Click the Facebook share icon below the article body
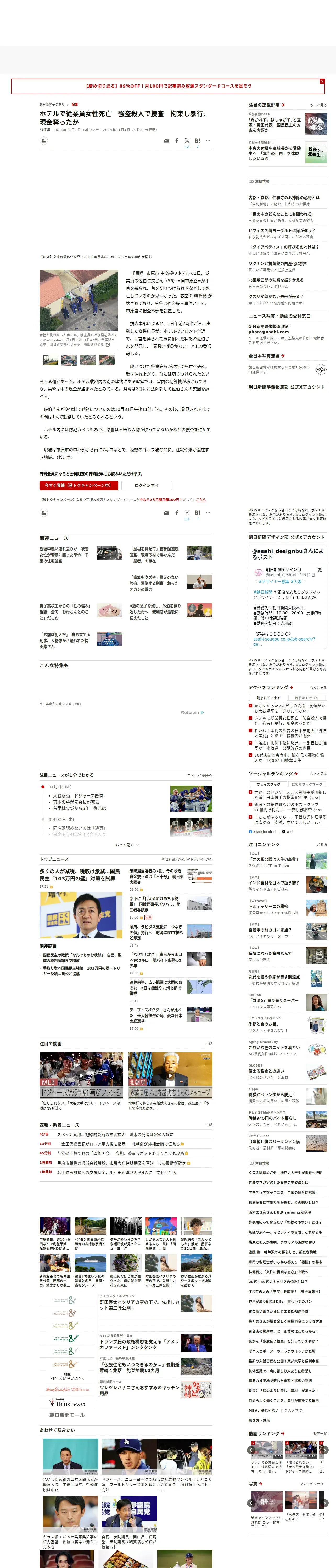The width and height of the screenshot is (336, 1568). coord(177,512)
